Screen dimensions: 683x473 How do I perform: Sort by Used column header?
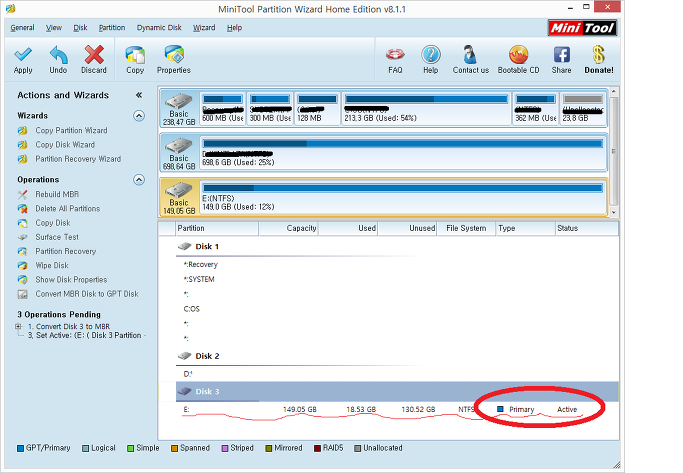click(348, 228)
